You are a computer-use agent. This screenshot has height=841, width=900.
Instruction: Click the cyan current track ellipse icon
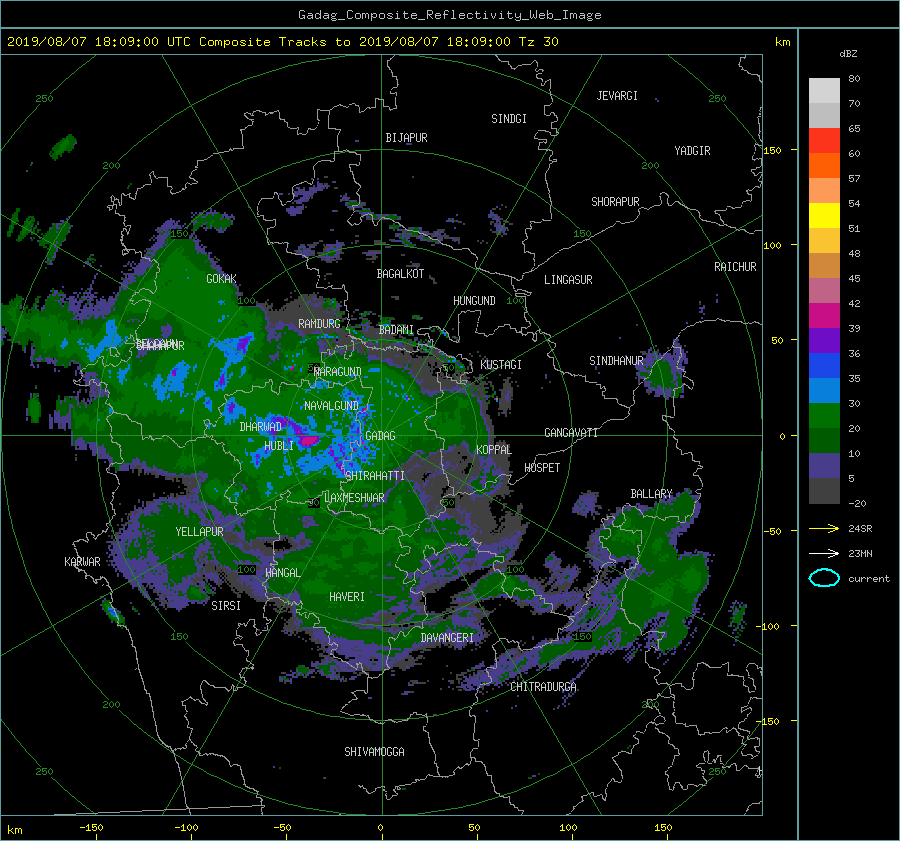tap(824, 578)
